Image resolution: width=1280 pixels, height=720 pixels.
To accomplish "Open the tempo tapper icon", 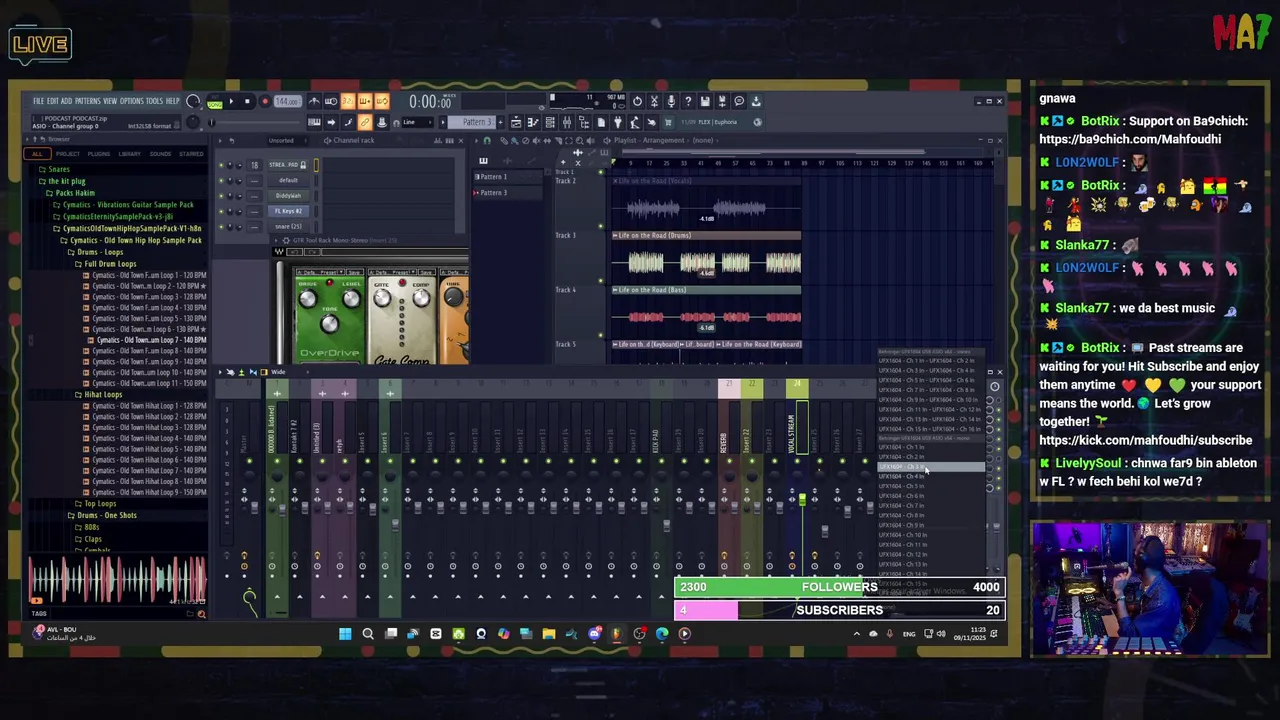I will click(635, 122).
